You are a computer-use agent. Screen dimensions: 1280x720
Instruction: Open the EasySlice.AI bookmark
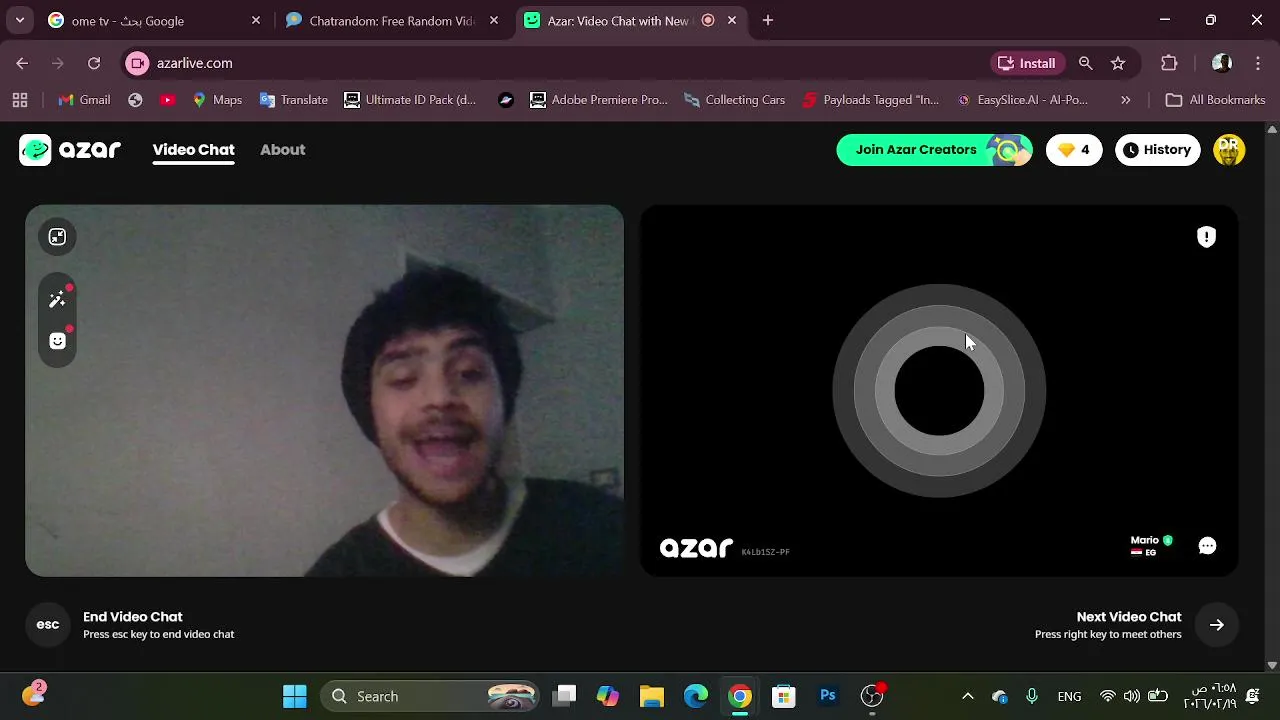coord(1023,100)
